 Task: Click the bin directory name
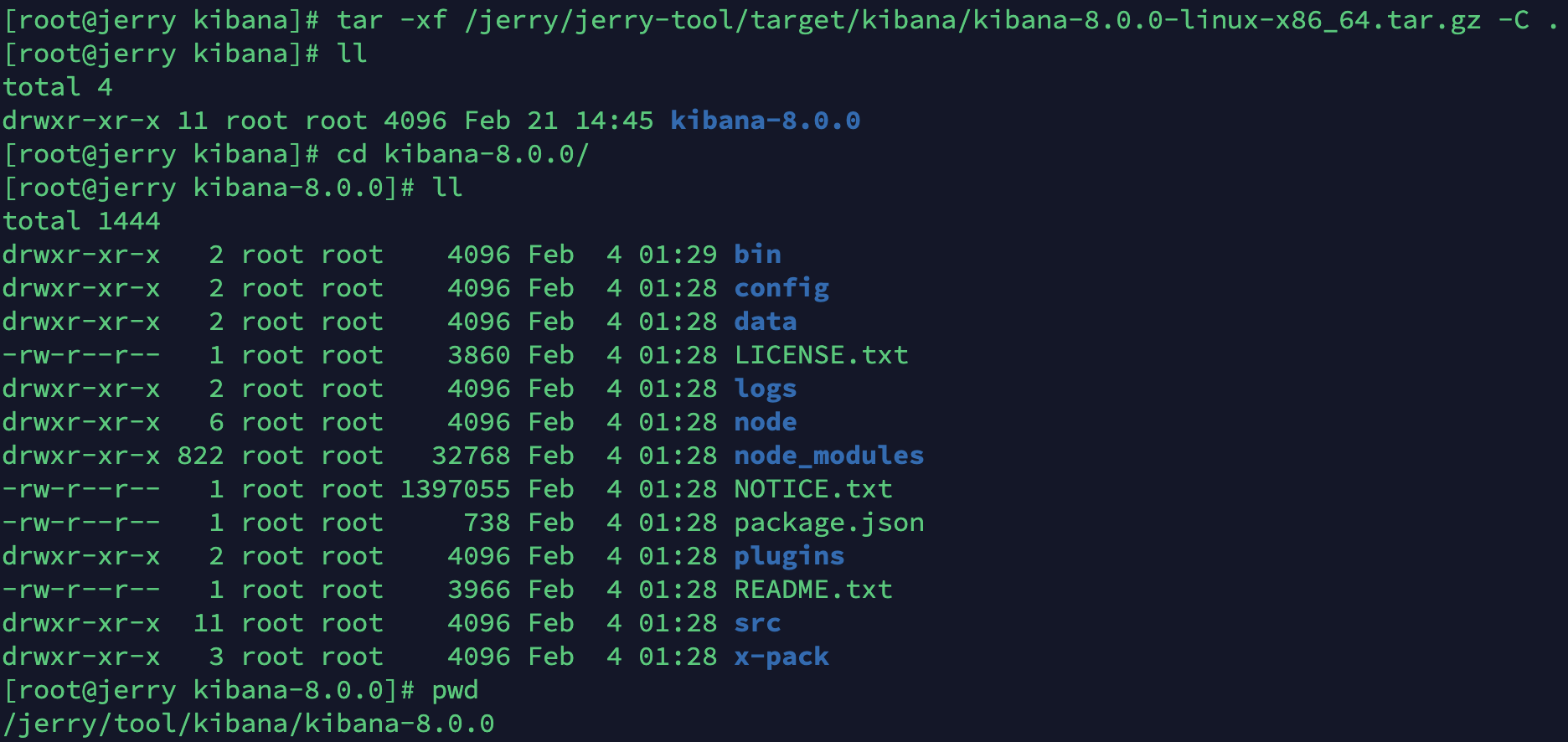tap(757, 255)
